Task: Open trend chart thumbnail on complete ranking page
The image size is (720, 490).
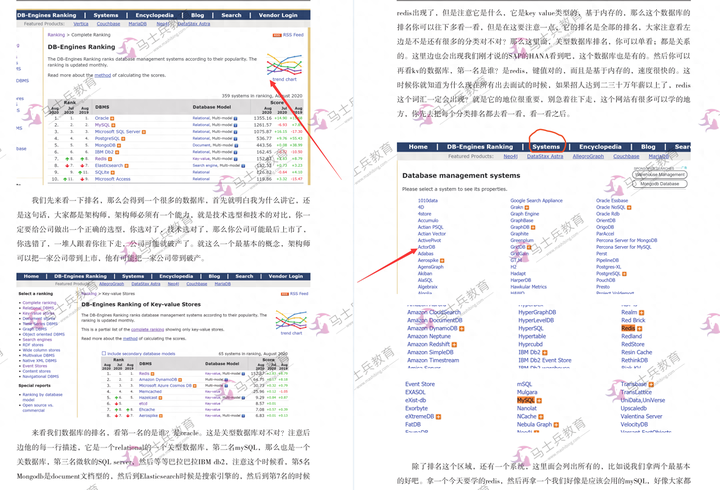Action: (285, 65)
